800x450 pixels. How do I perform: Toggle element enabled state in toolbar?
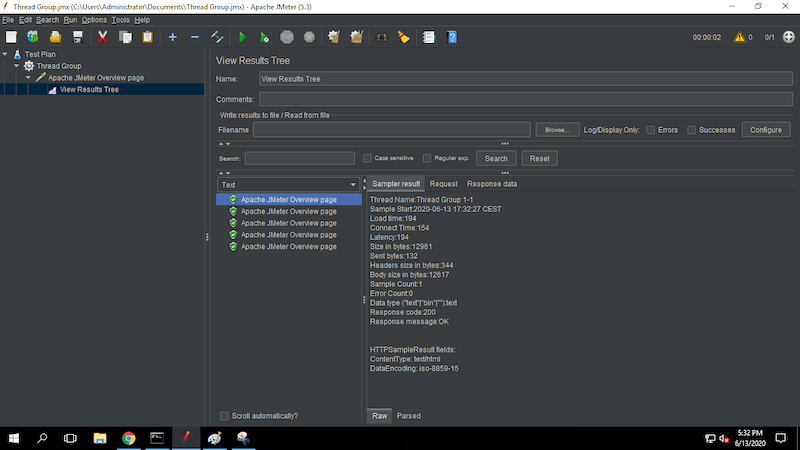click(x=217, y=37)
